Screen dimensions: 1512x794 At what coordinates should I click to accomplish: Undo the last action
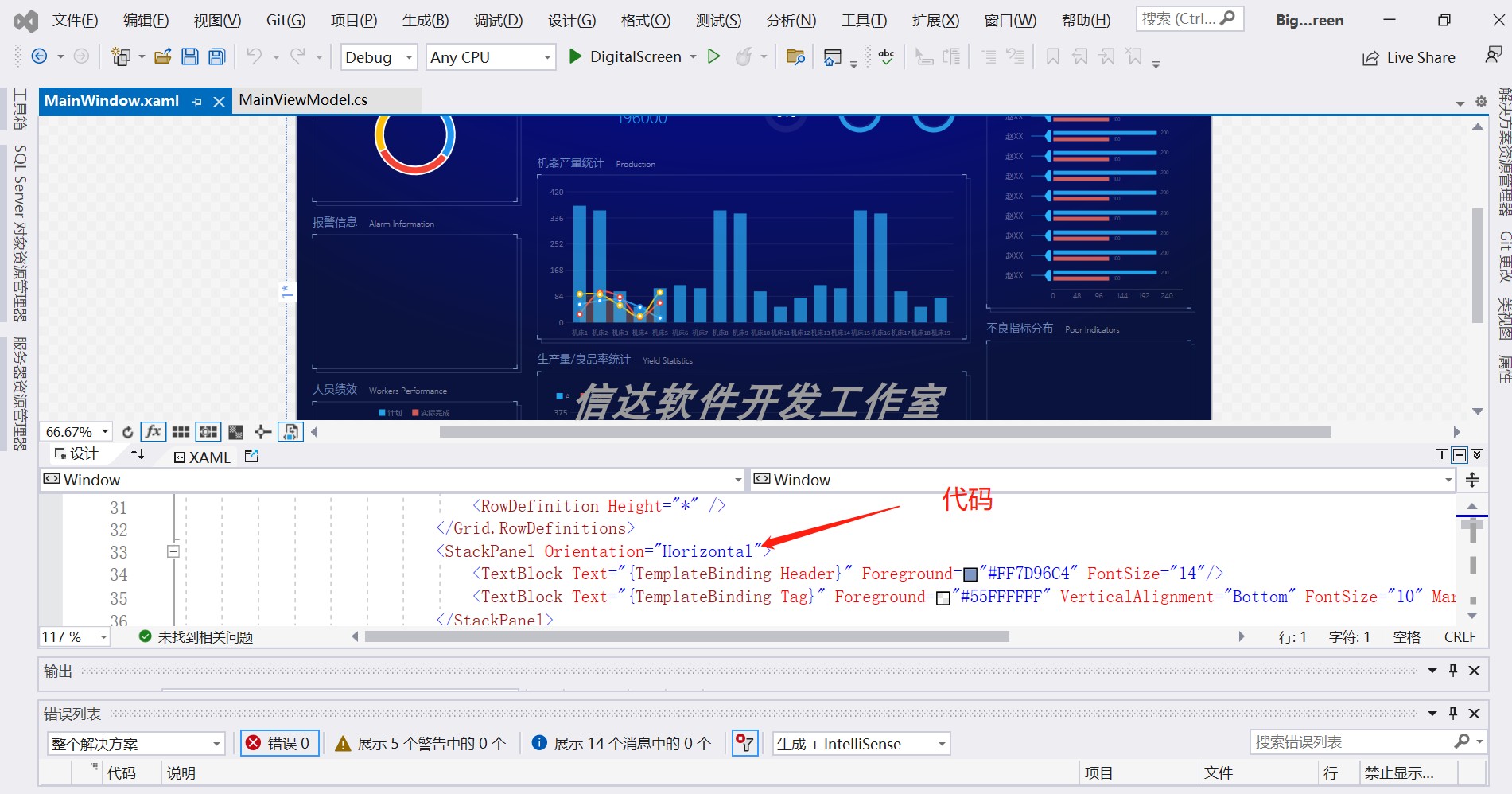click(x=254, y=56)
